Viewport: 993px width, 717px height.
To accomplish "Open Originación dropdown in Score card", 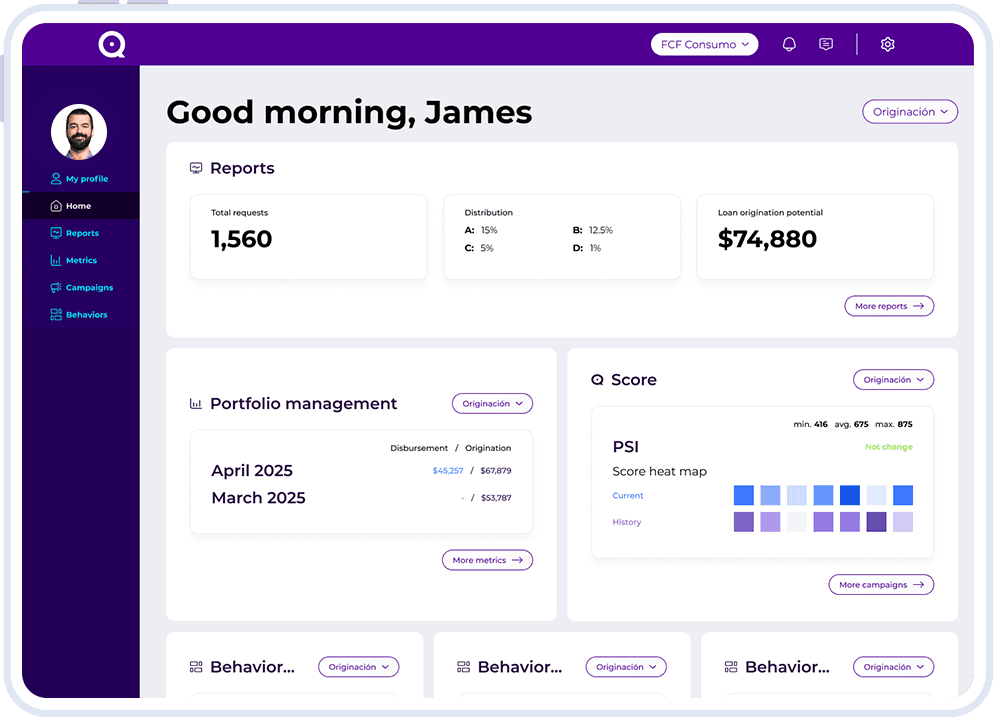I will click(x=893, y=379).
